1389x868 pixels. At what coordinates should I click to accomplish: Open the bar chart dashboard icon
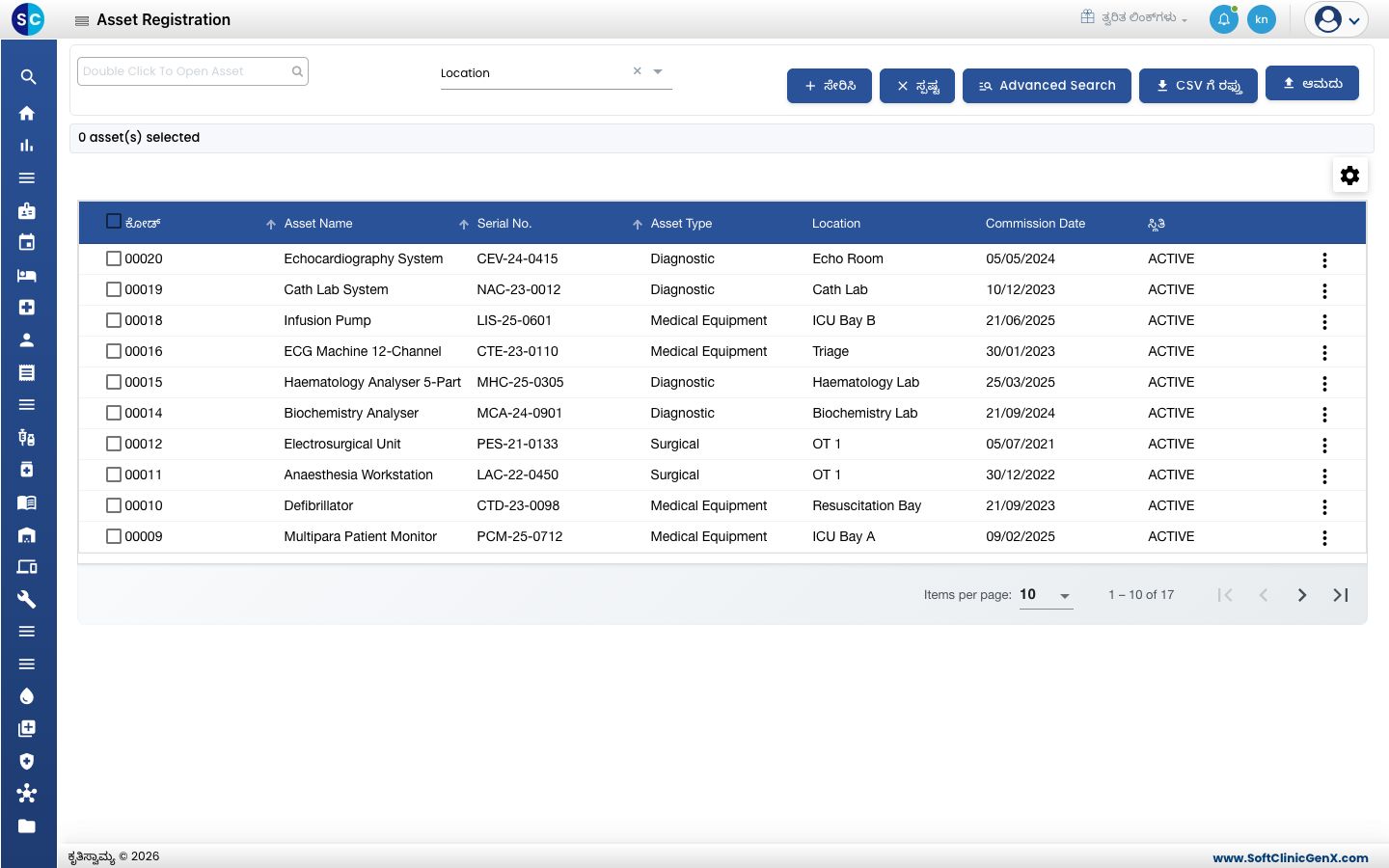point(27,146)
